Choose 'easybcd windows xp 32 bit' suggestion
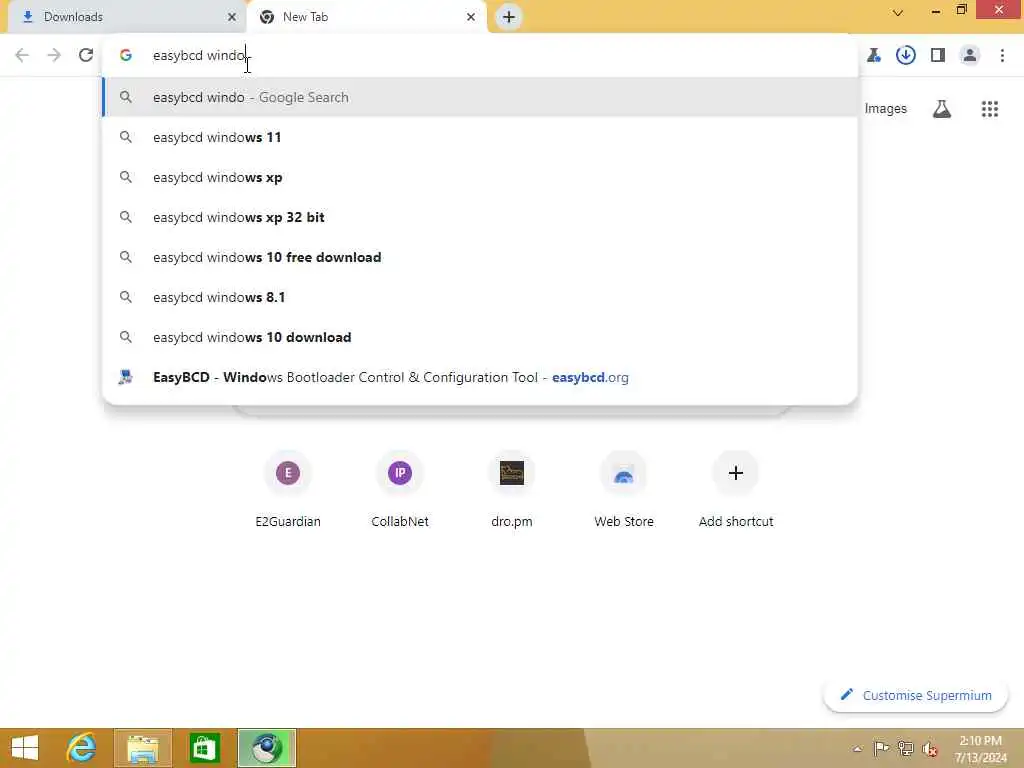Screen dimensions: 1024x768 point(481,217)
